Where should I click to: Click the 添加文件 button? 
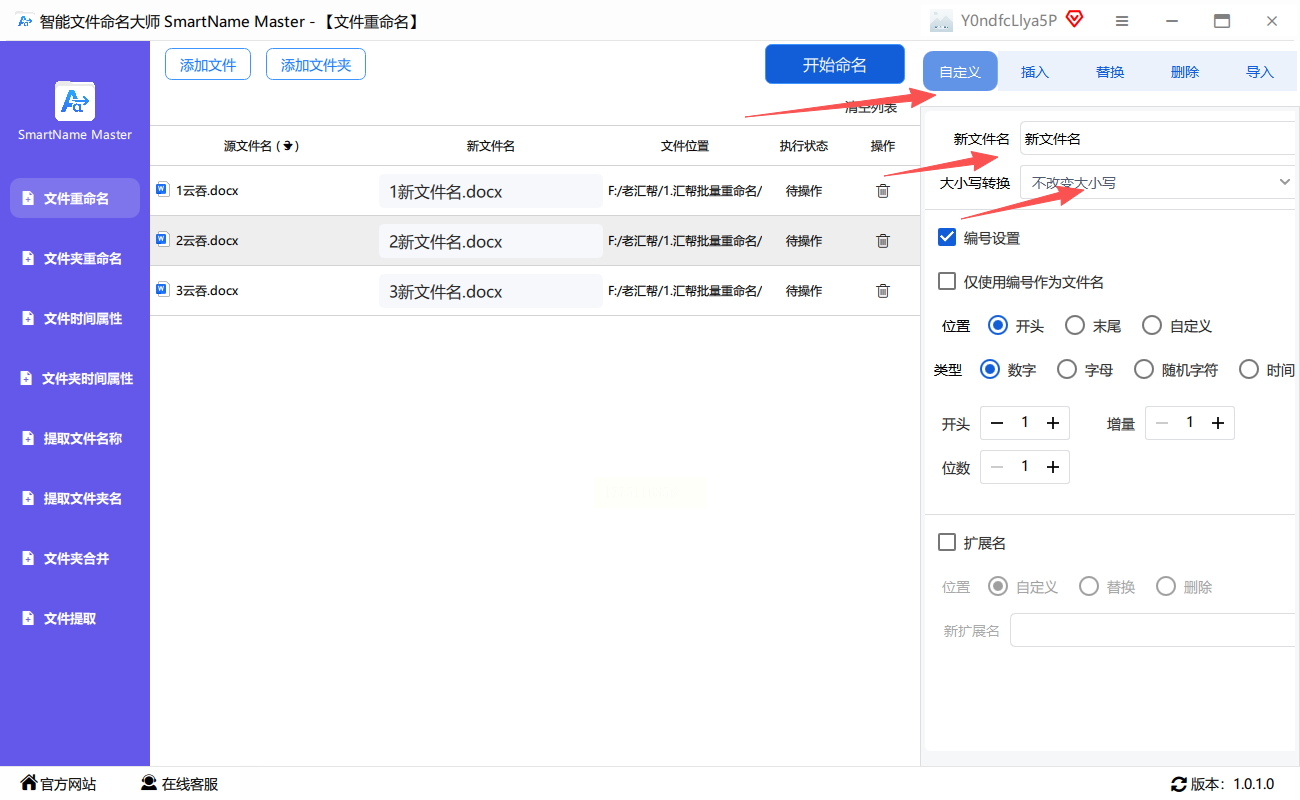208,65
